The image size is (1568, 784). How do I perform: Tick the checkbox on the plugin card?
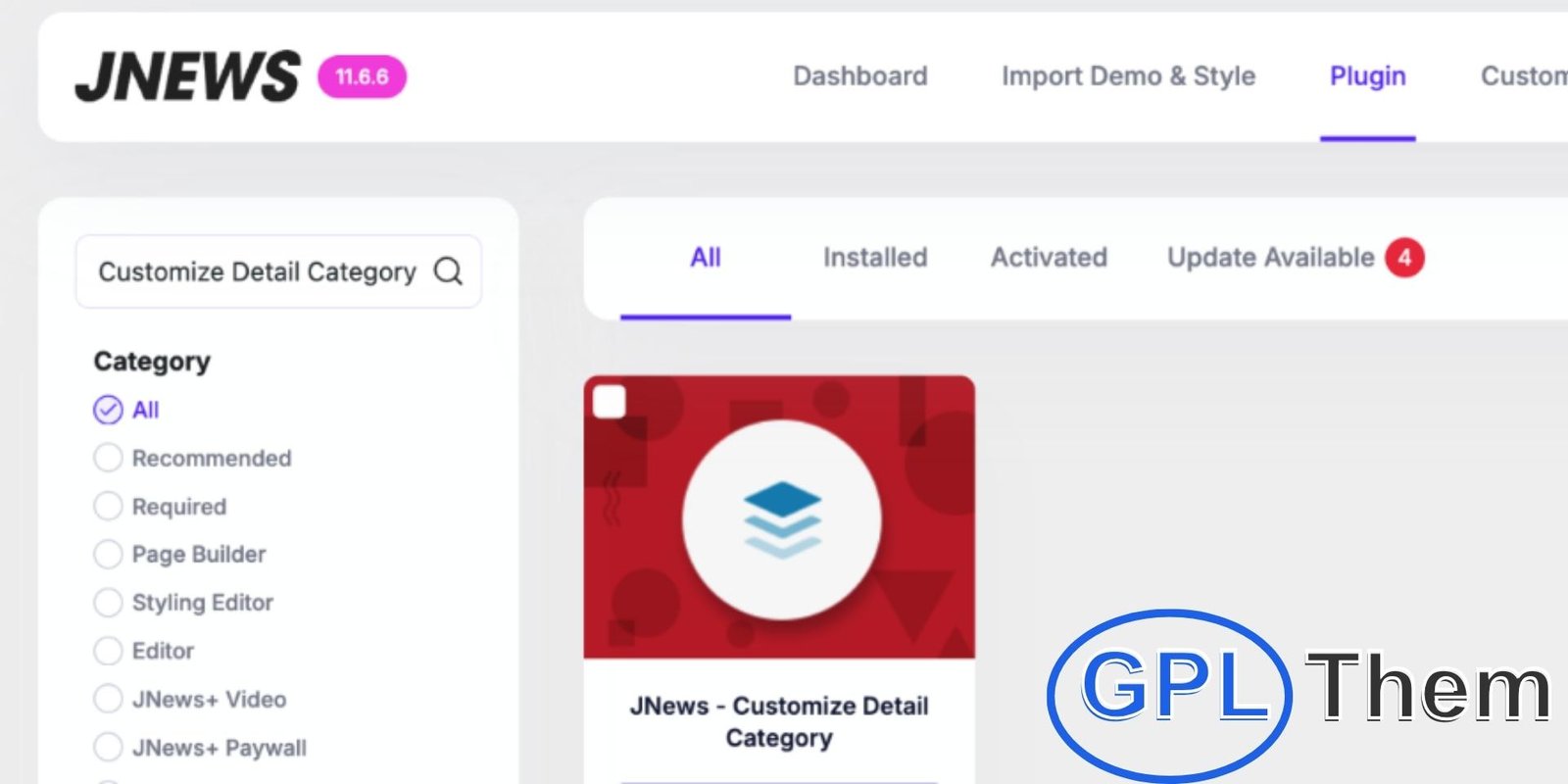coord(610,402)
